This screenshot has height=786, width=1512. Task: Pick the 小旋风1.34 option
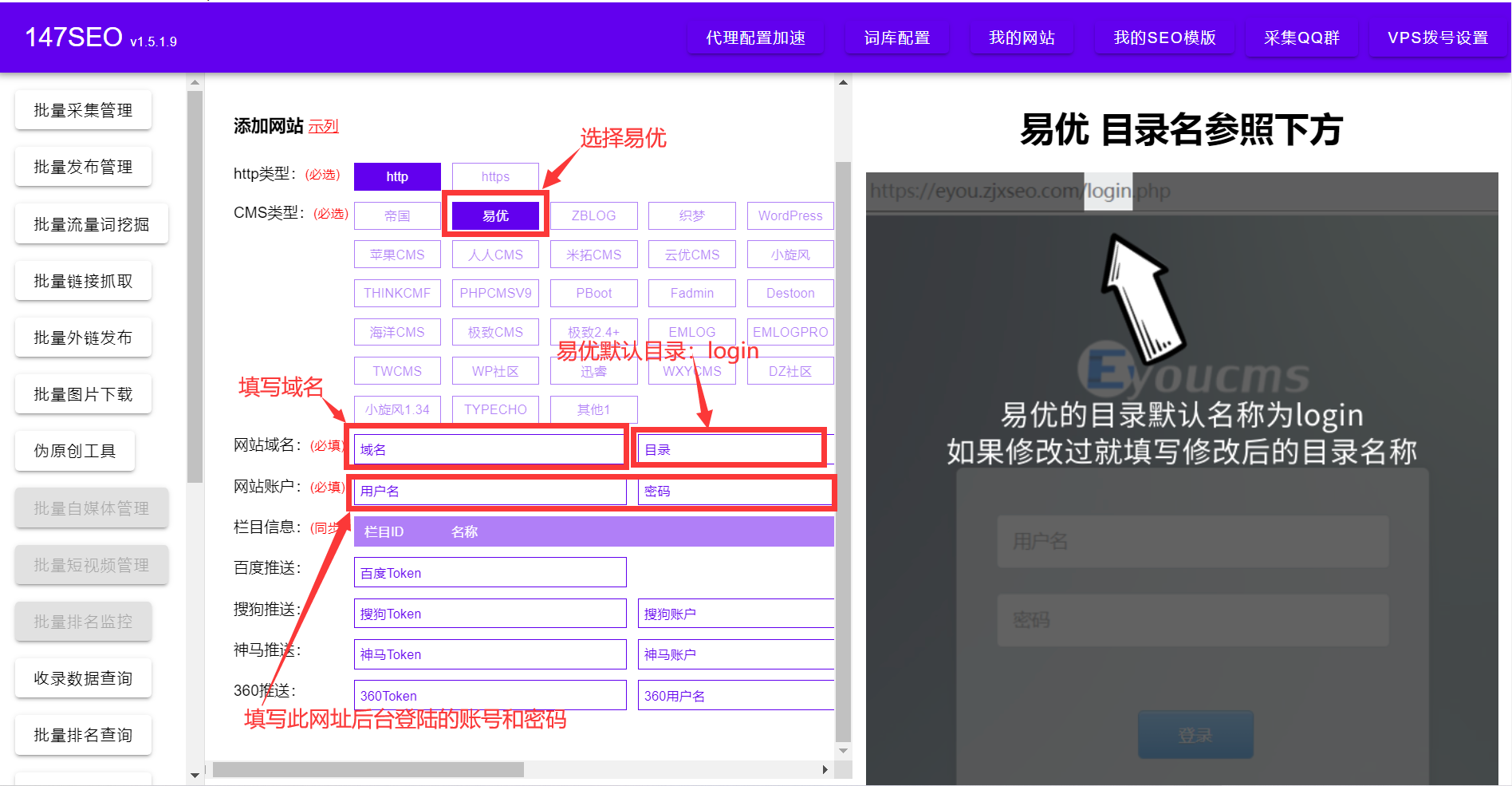tap(397, 409)
